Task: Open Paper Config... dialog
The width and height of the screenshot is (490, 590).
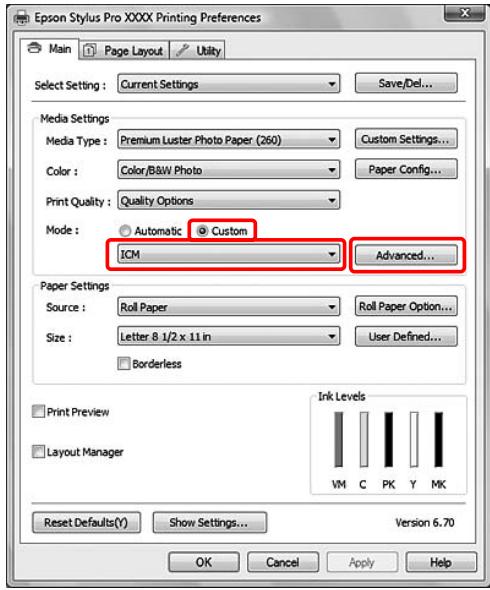Action: click(x=406, y=169)
